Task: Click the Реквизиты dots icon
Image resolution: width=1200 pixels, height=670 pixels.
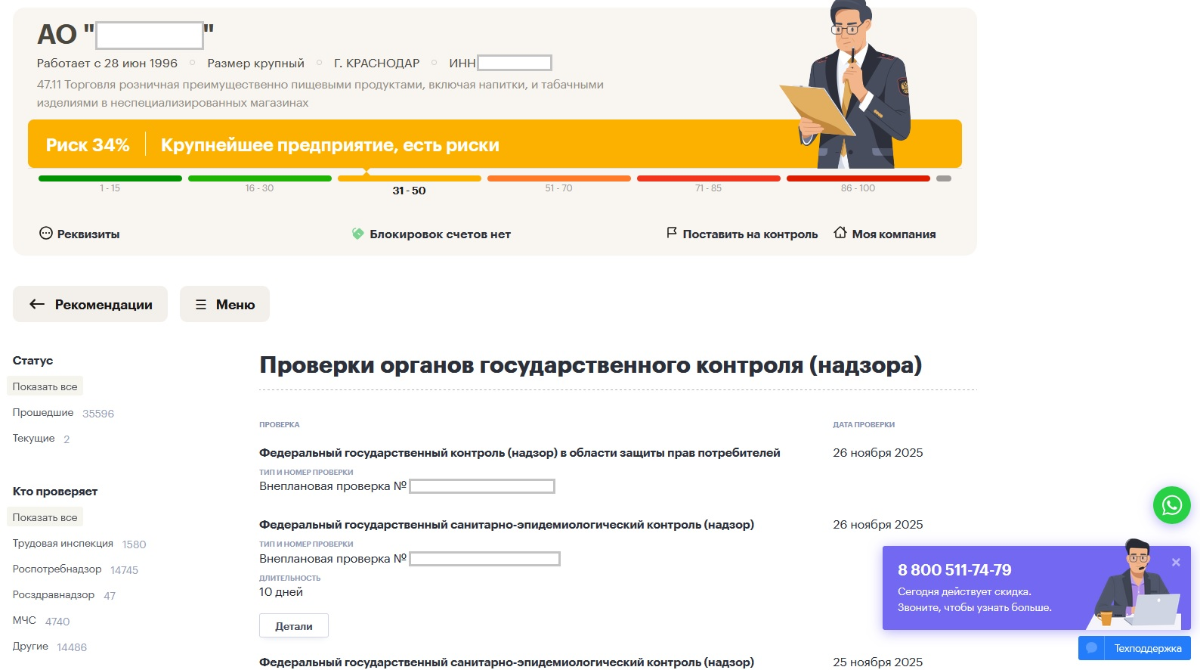Action: pyautogui.click(x=45, y=234)
